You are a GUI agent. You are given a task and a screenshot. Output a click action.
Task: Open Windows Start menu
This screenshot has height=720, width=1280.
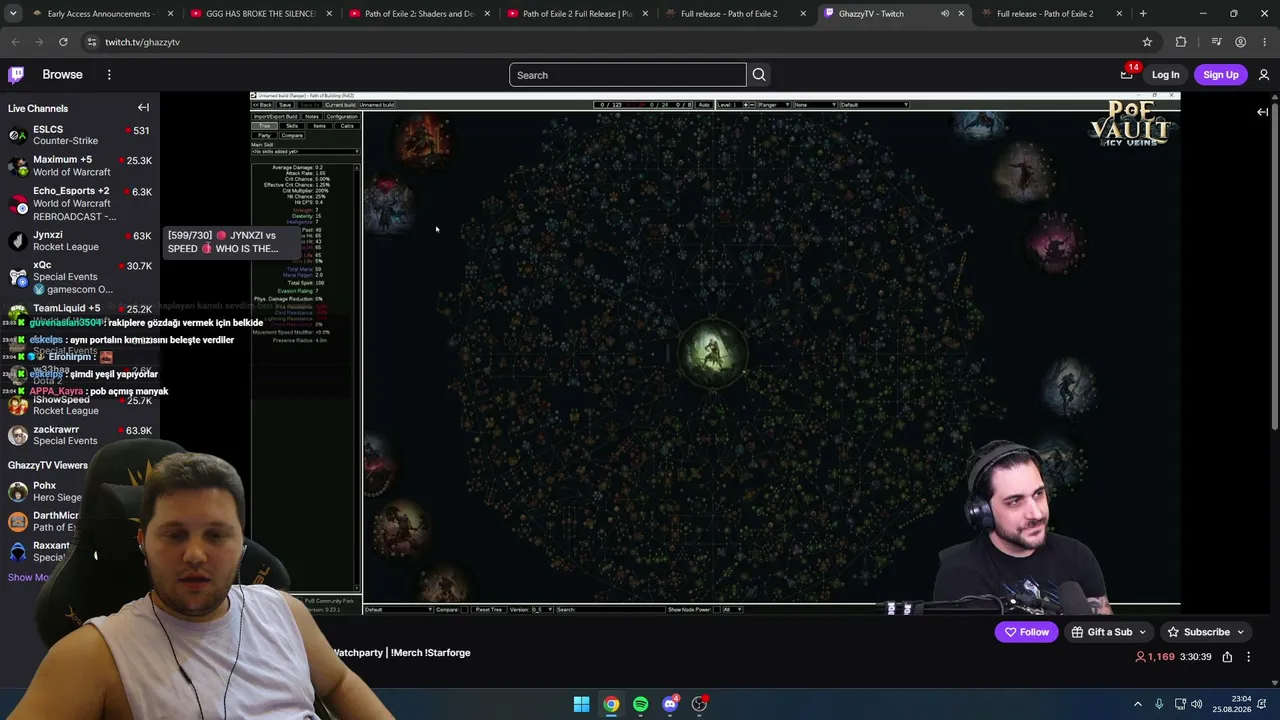pyautogui.click(x=581, y=704)
